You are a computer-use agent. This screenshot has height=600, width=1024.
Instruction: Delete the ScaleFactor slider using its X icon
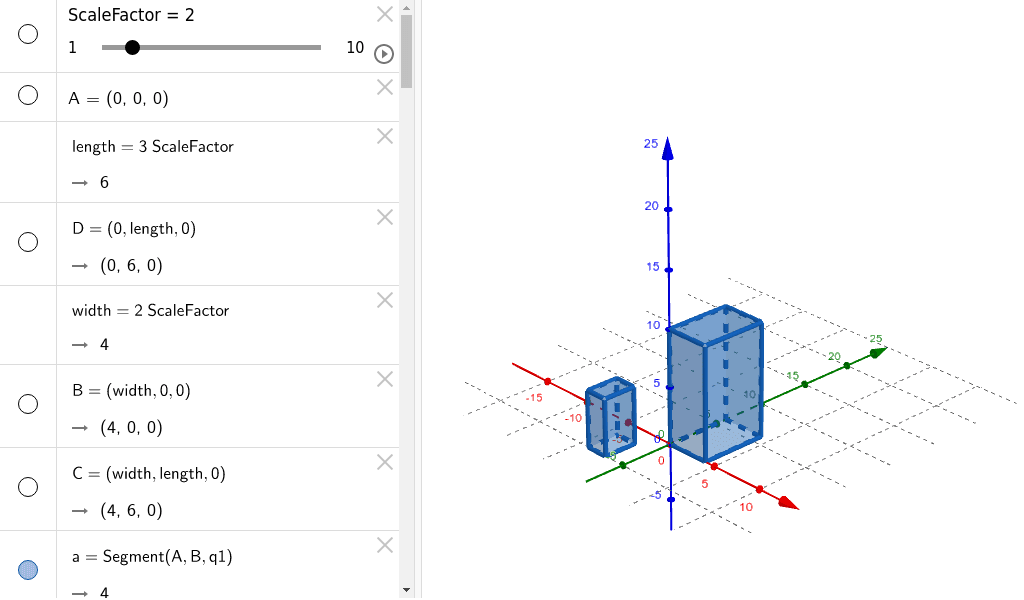coord(384,14)
